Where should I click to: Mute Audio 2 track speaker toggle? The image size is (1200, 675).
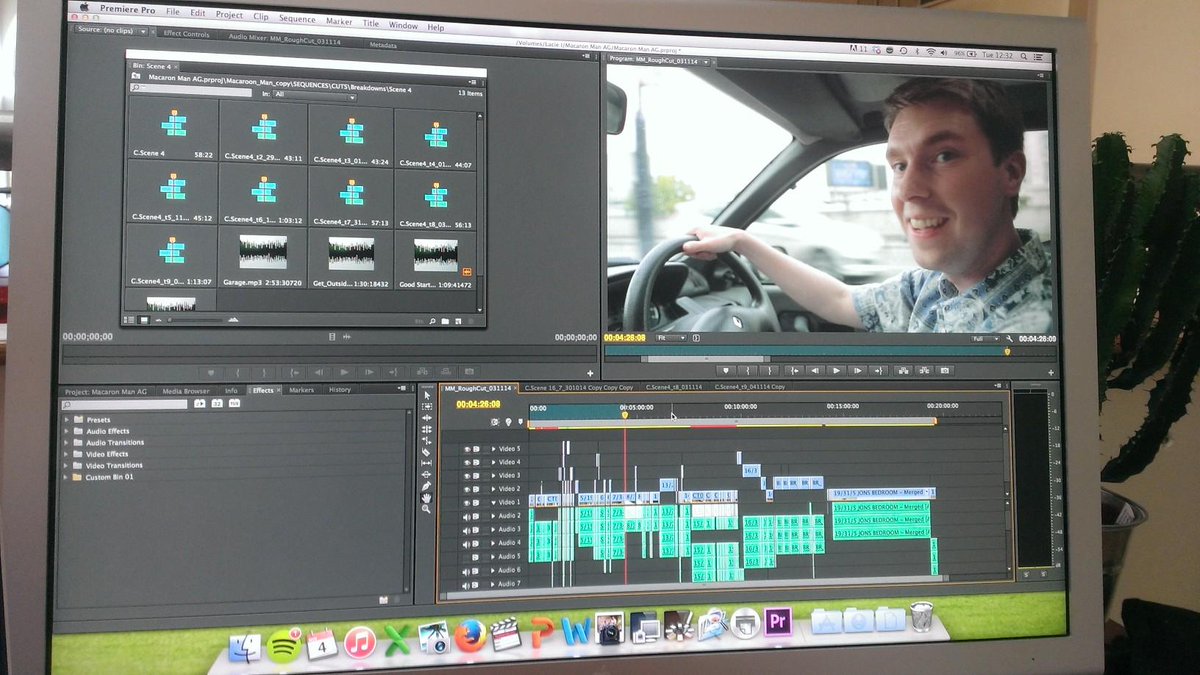pyautogui.click(x=467, y=516)
